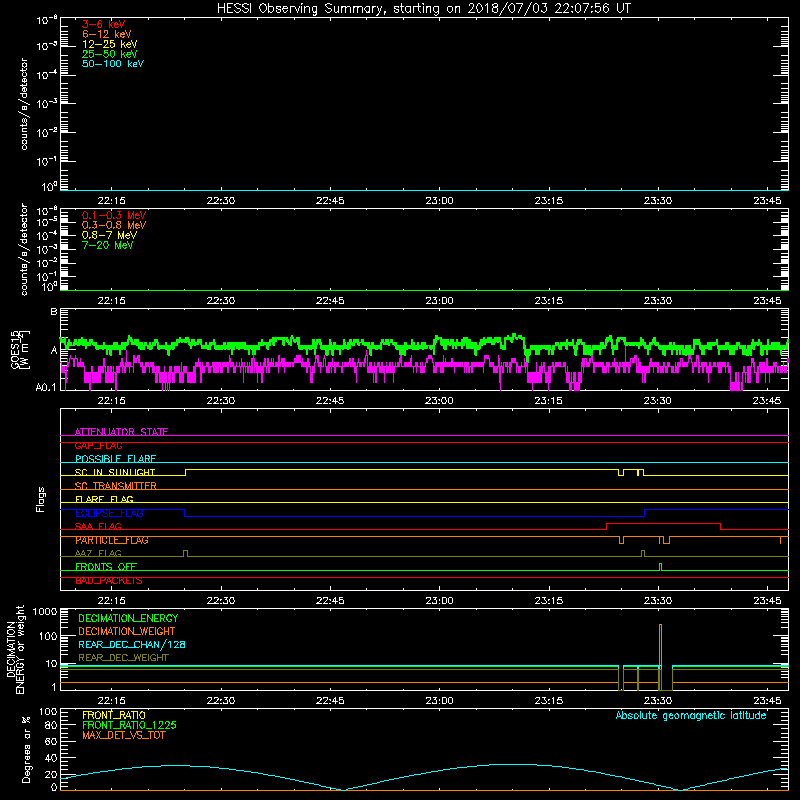The image size is (800, 800).
Task: Click the 0.8-7 MeV legend label
Action: (x=109, y=235)
